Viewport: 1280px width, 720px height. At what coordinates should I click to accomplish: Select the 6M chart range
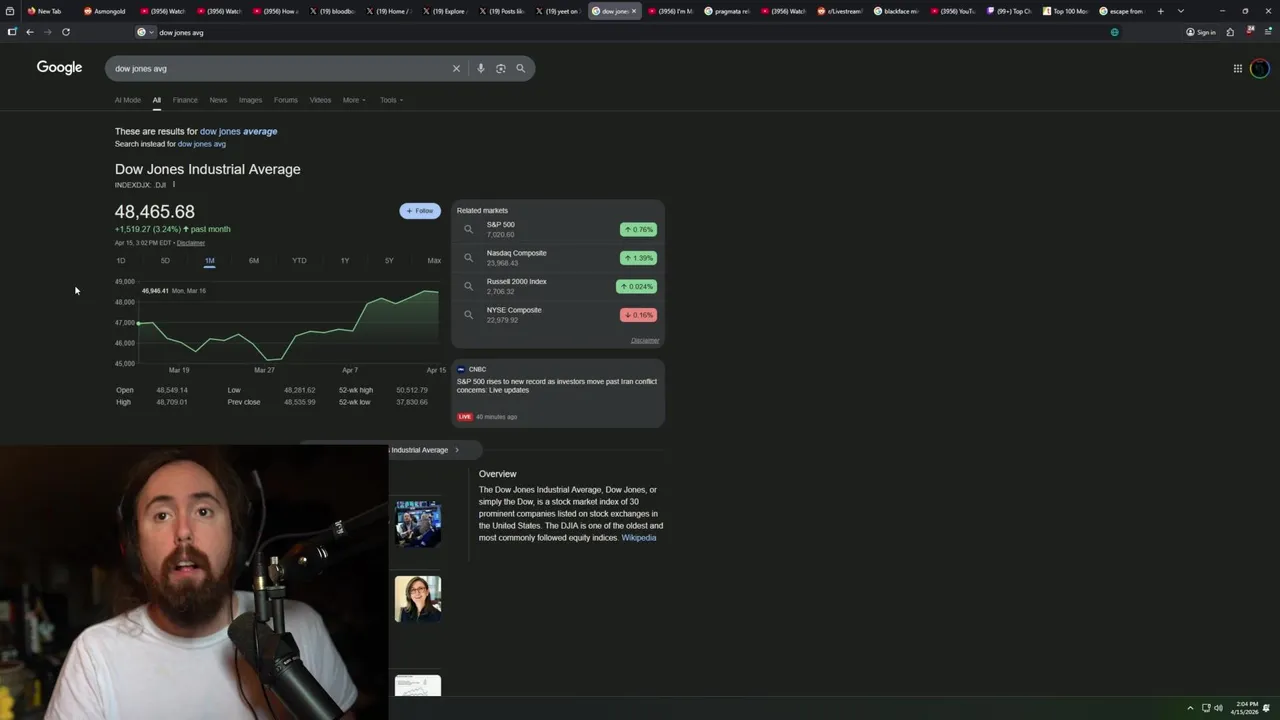pos(254,261)
